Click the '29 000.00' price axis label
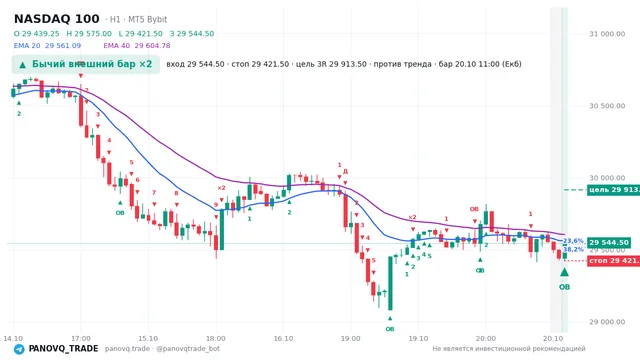This screenshot has height=360, width=640. tap(607, 322)
